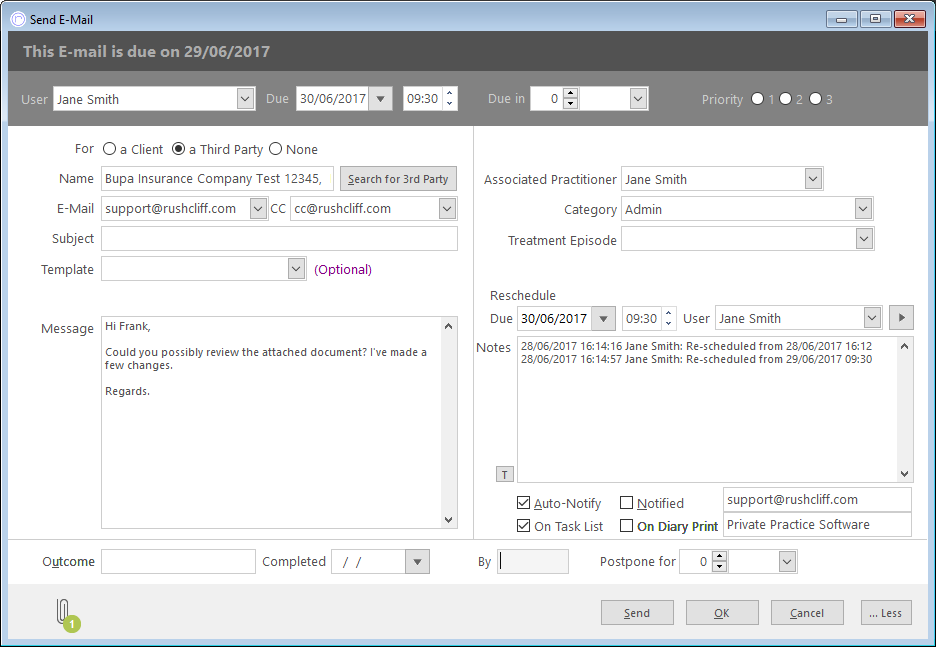
Task: Open the Completed date dropdown
Action: pos(417,562)
